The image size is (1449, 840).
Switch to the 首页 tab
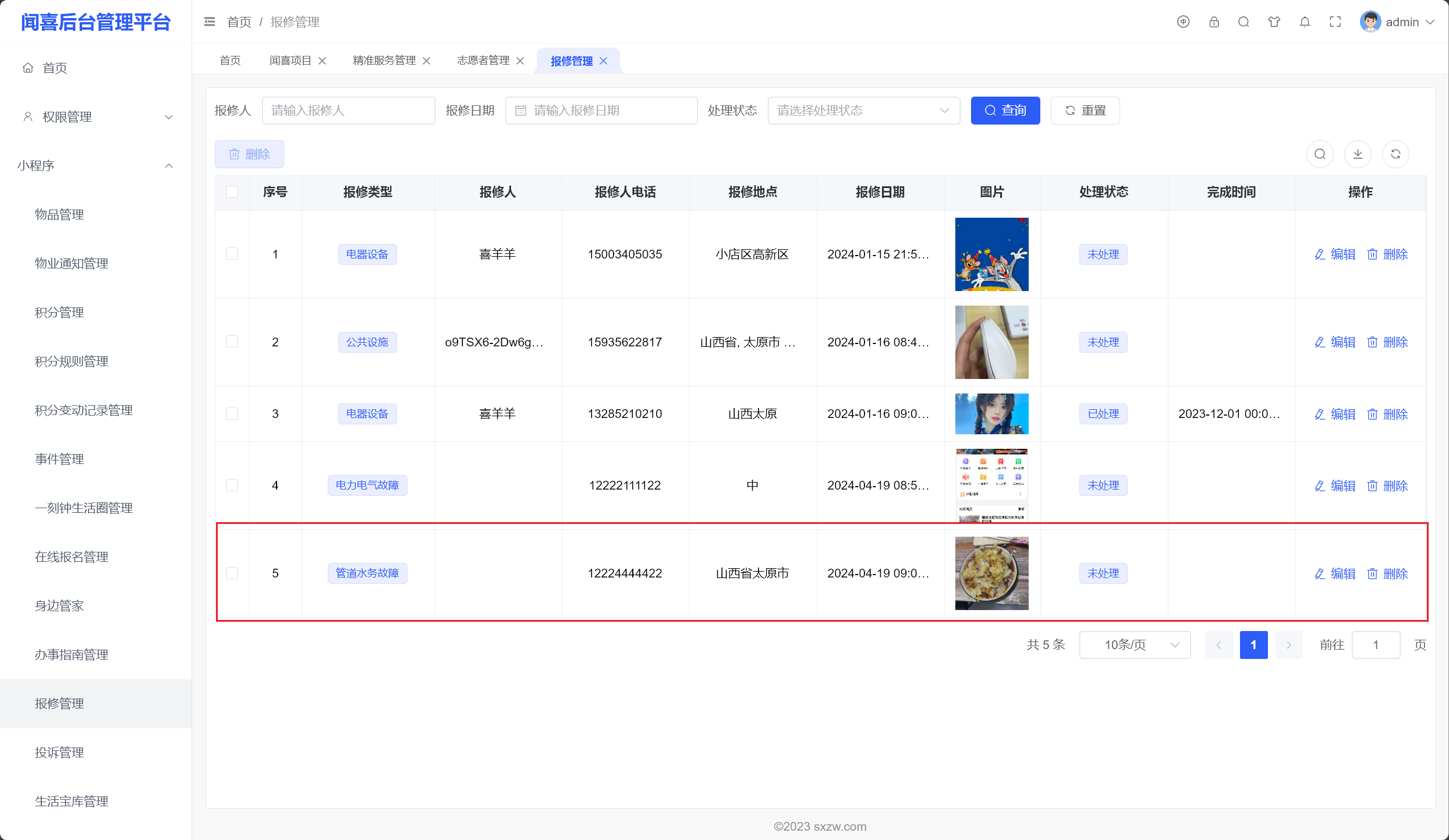pos(231,61)
